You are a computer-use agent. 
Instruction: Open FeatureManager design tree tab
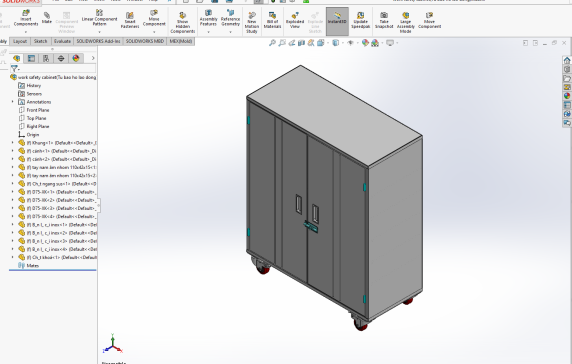(x=16, y=58)
